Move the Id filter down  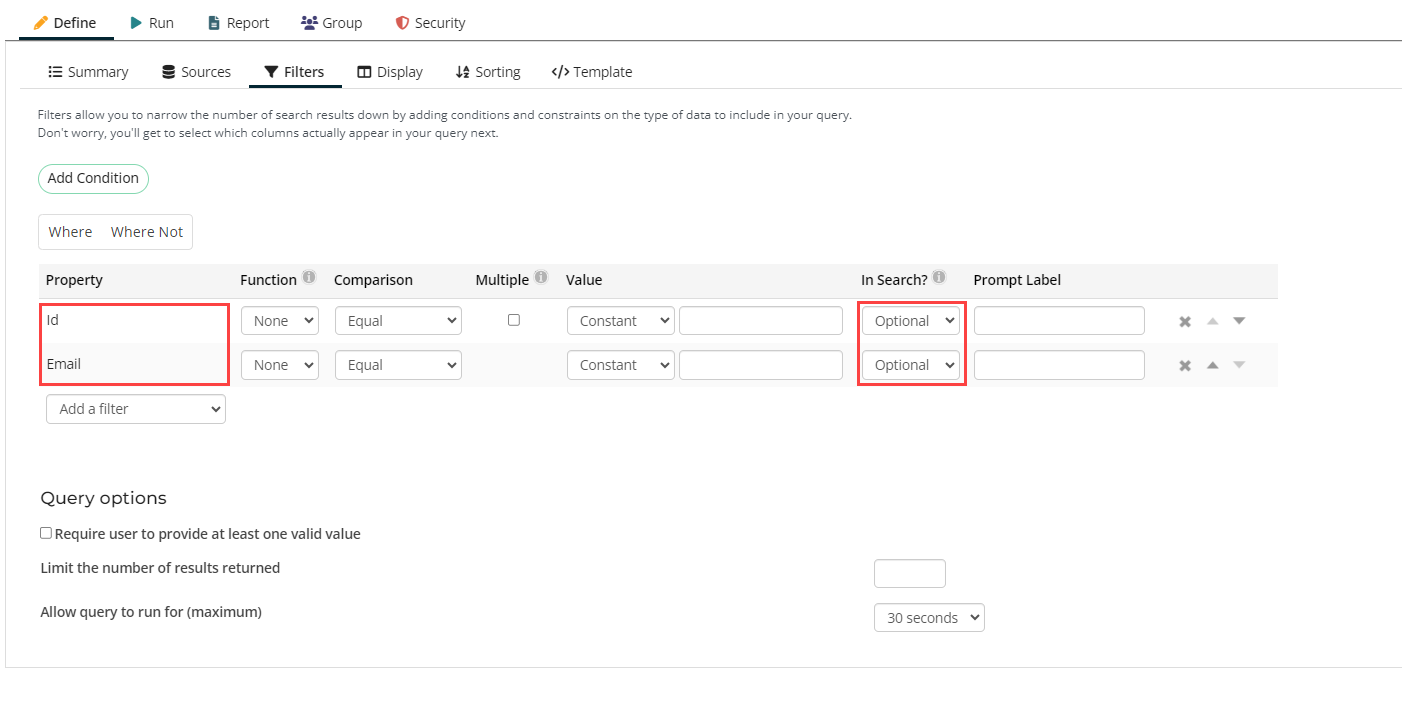pos(1239,321)
